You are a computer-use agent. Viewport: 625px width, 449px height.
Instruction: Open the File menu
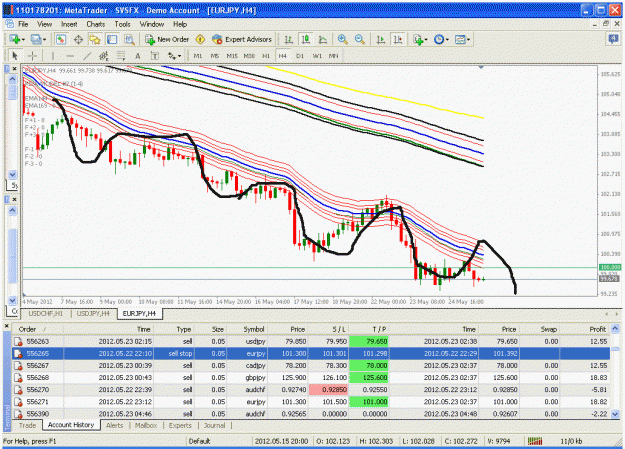(23, 24)
